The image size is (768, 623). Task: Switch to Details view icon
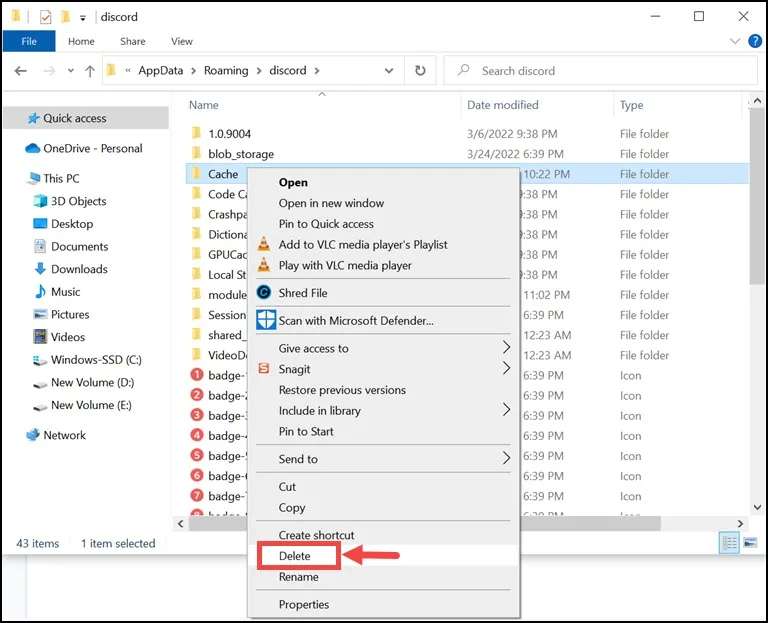pyautogui.click(x=729, y=543)
